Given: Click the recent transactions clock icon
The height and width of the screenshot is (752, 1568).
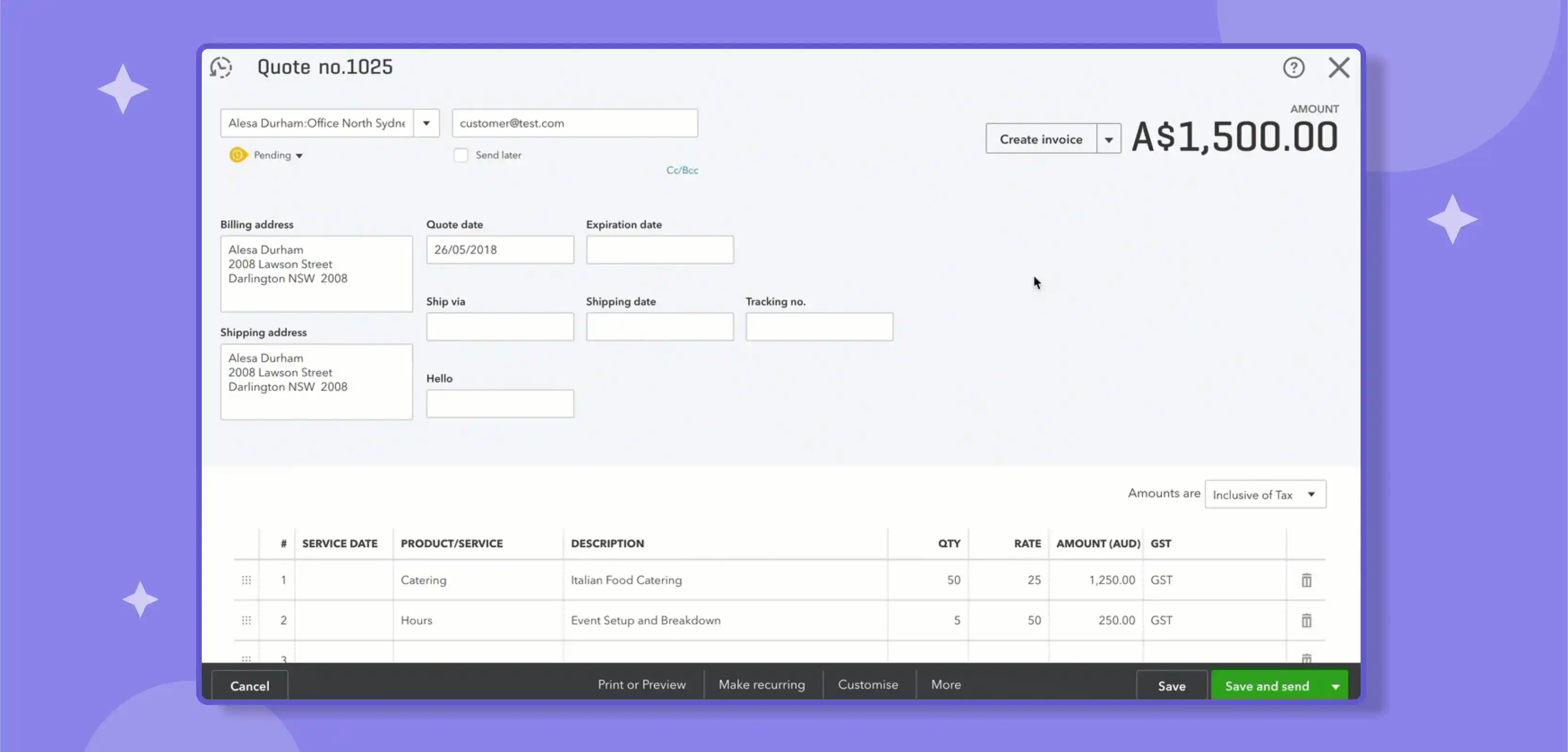Looking at the screenshot, I should click(221, 67).
